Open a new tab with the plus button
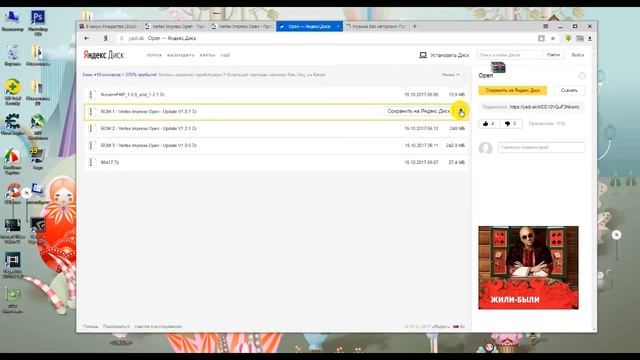Viewport: 640px width, 360px height. click(x=415, y=26)
